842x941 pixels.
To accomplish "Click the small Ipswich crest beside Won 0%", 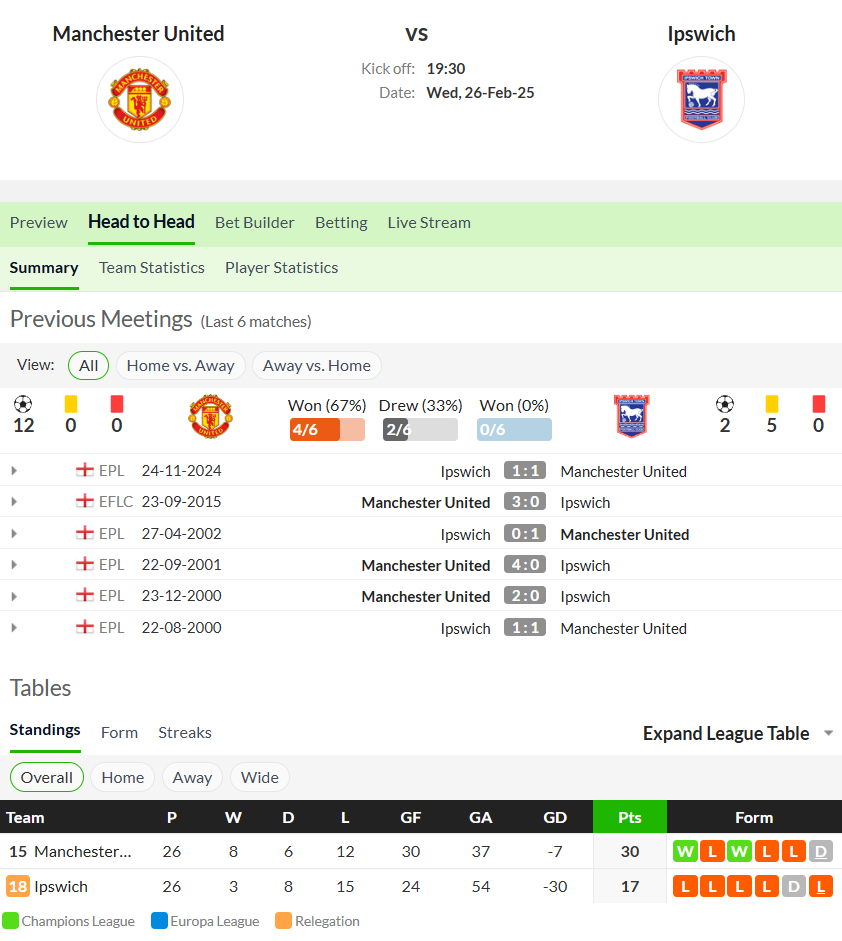I will [631, 416].
